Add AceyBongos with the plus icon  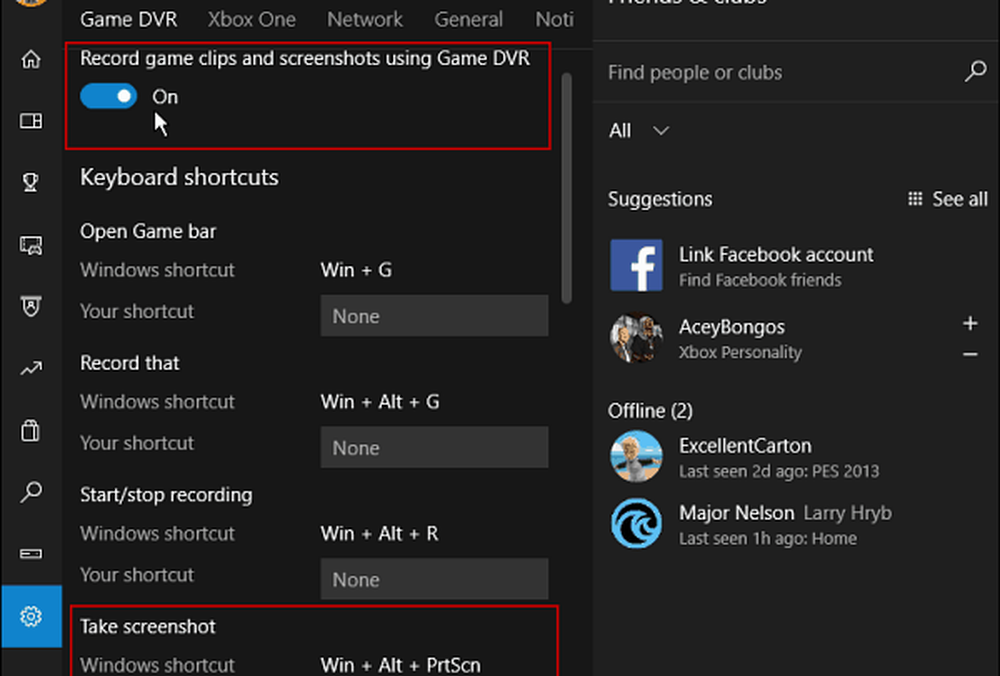coord(970,323)
